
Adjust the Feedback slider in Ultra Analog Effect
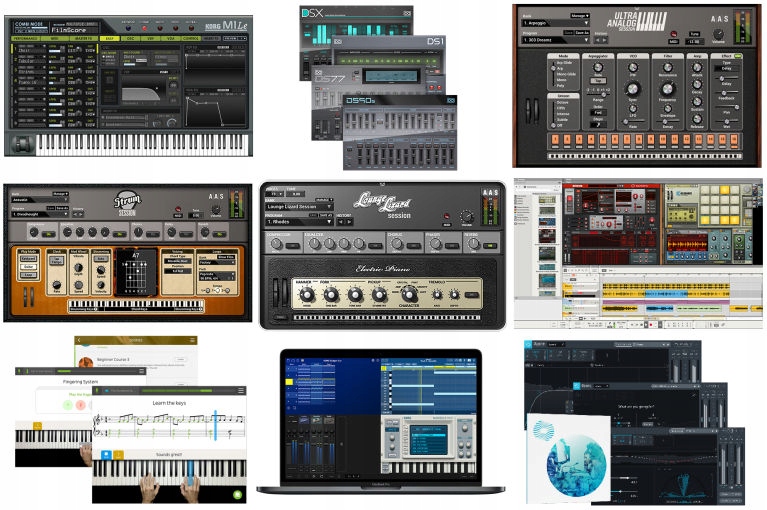727,92
